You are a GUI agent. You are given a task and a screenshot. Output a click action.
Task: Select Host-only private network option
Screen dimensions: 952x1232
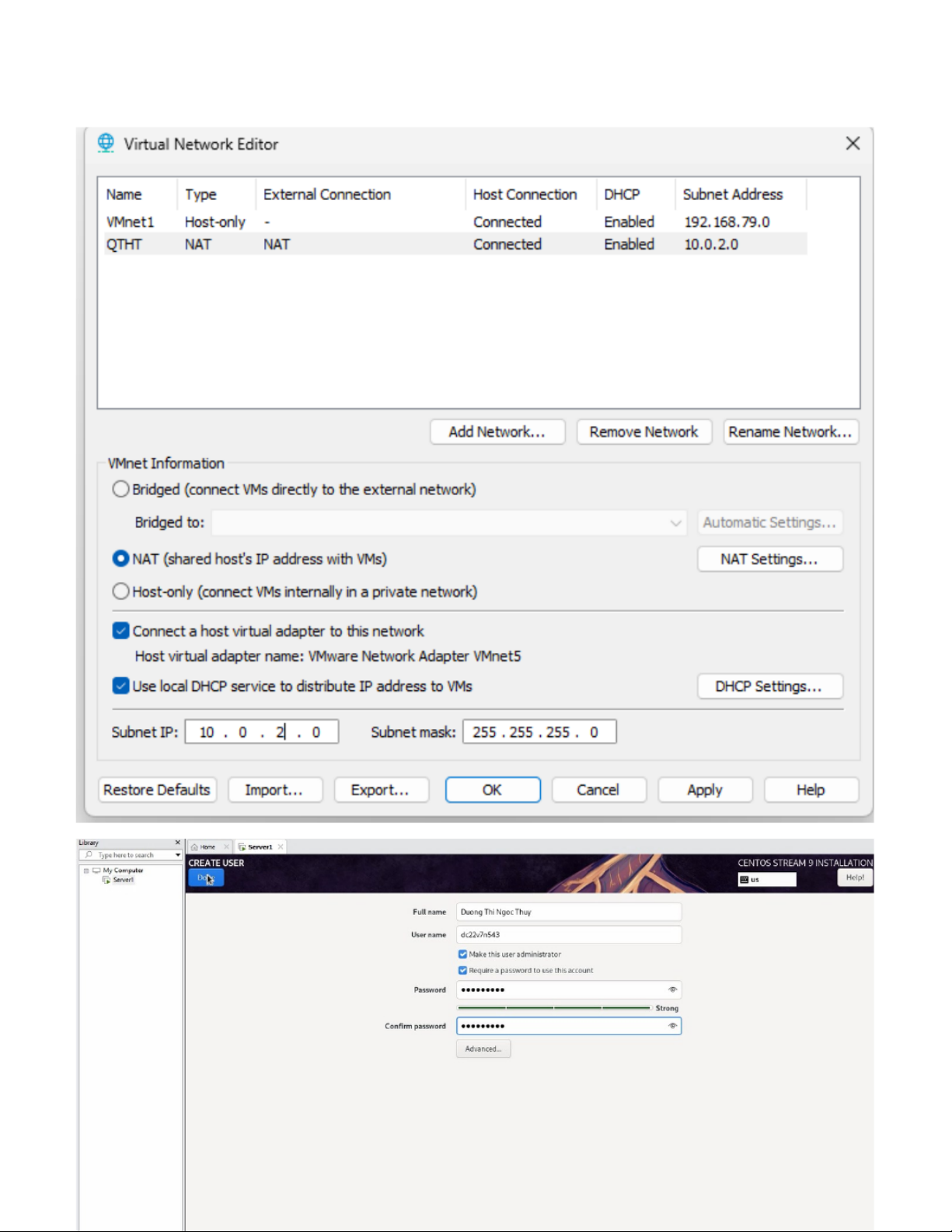click(x=120, y=592)
